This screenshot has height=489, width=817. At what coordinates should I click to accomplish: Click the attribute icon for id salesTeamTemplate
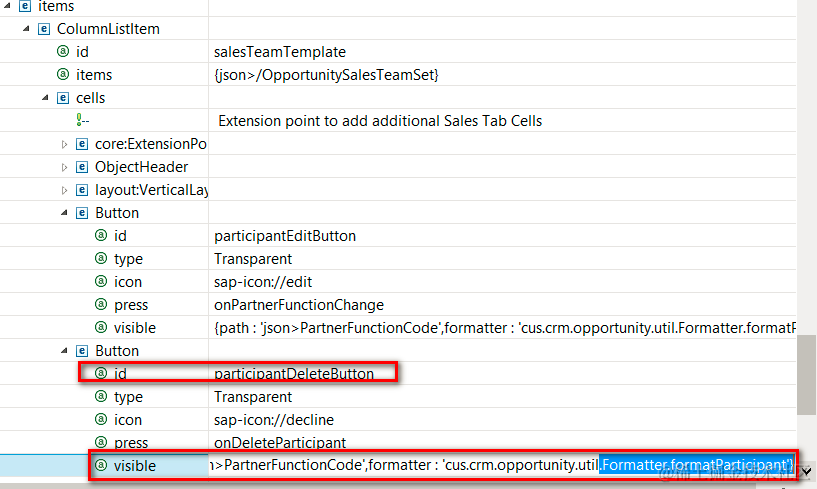[x=63, y=51]
